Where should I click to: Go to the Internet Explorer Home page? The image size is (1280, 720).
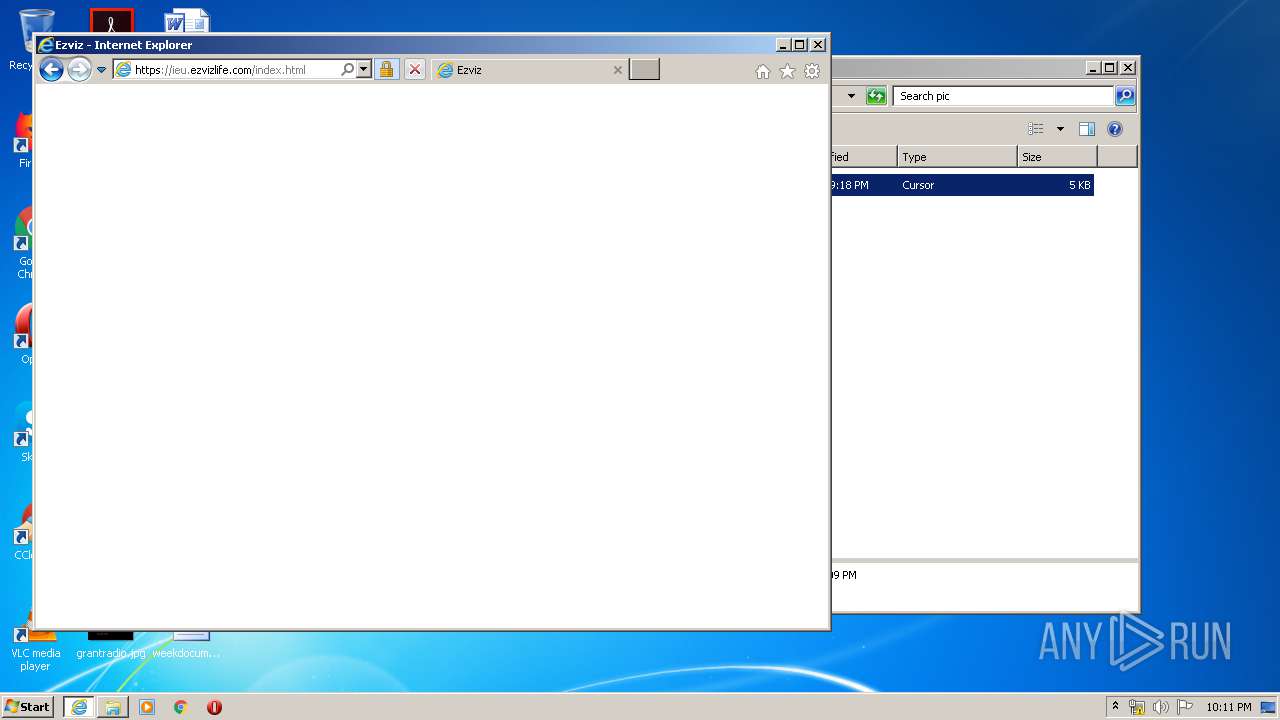coord(763,71)
